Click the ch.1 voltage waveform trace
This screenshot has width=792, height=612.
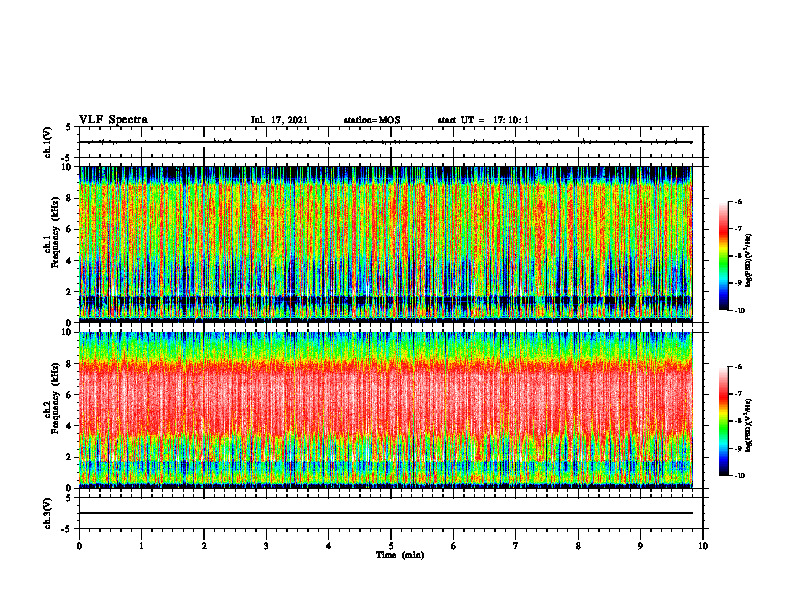point(386,142)
